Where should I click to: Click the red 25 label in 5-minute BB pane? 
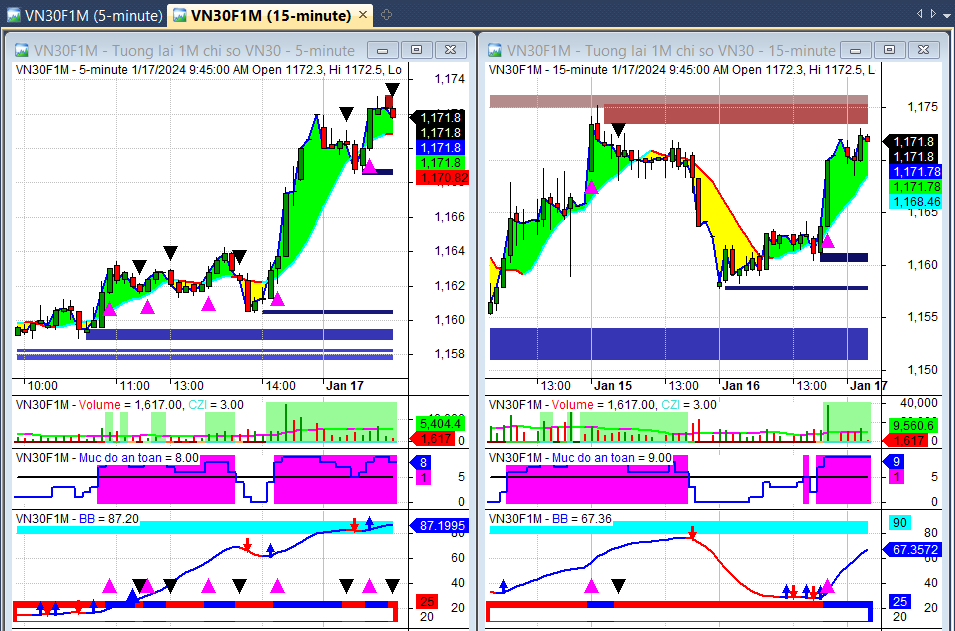click(x=426, y=602)
